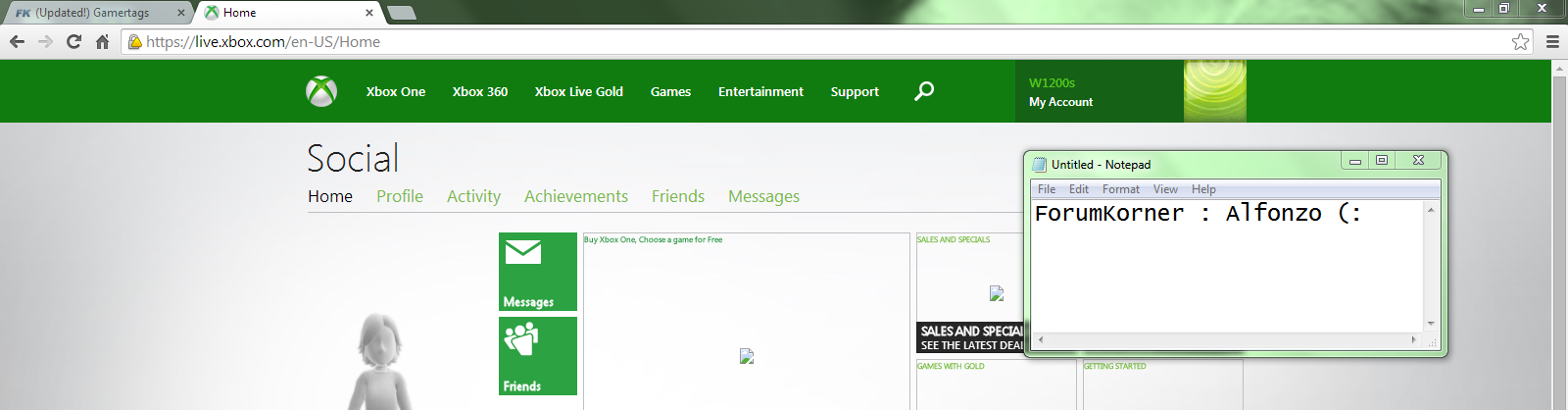Click inside the Notepad text area
Screen dimensions: 1568x410
(x=1228, y=266)
